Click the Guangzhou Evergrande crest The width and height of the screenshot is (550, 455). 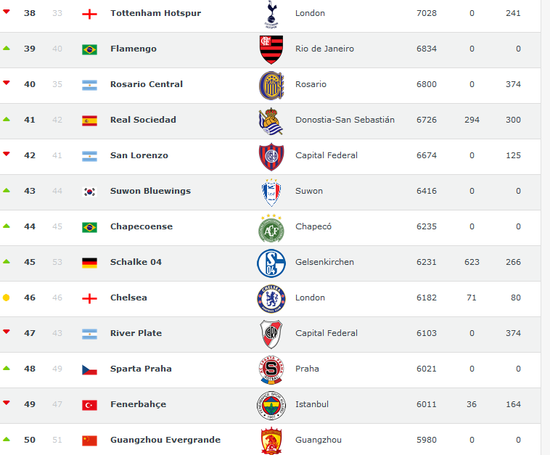pos(271,441)
